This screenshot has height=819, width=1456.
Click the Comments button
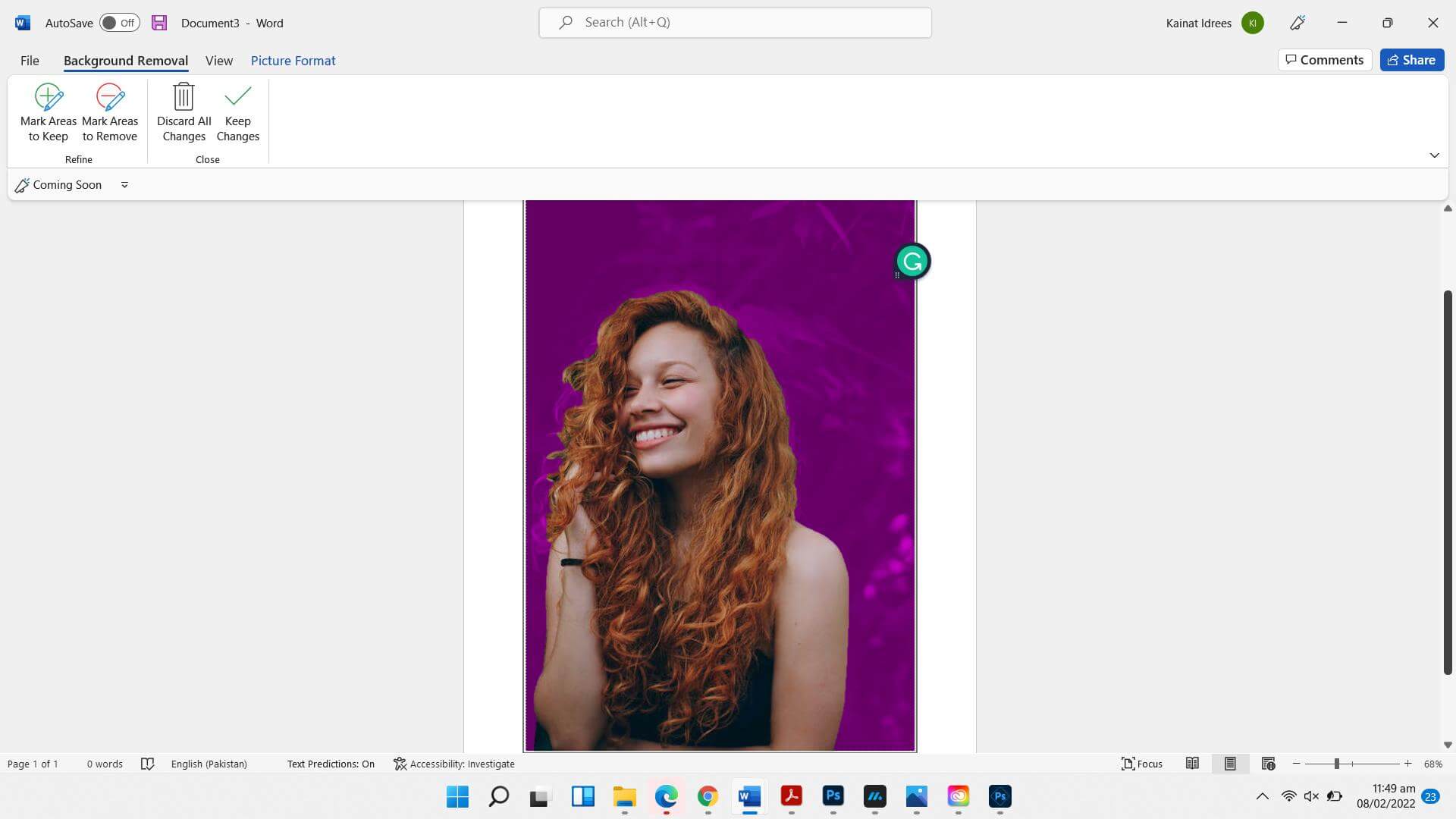[x=1324, y=59]
